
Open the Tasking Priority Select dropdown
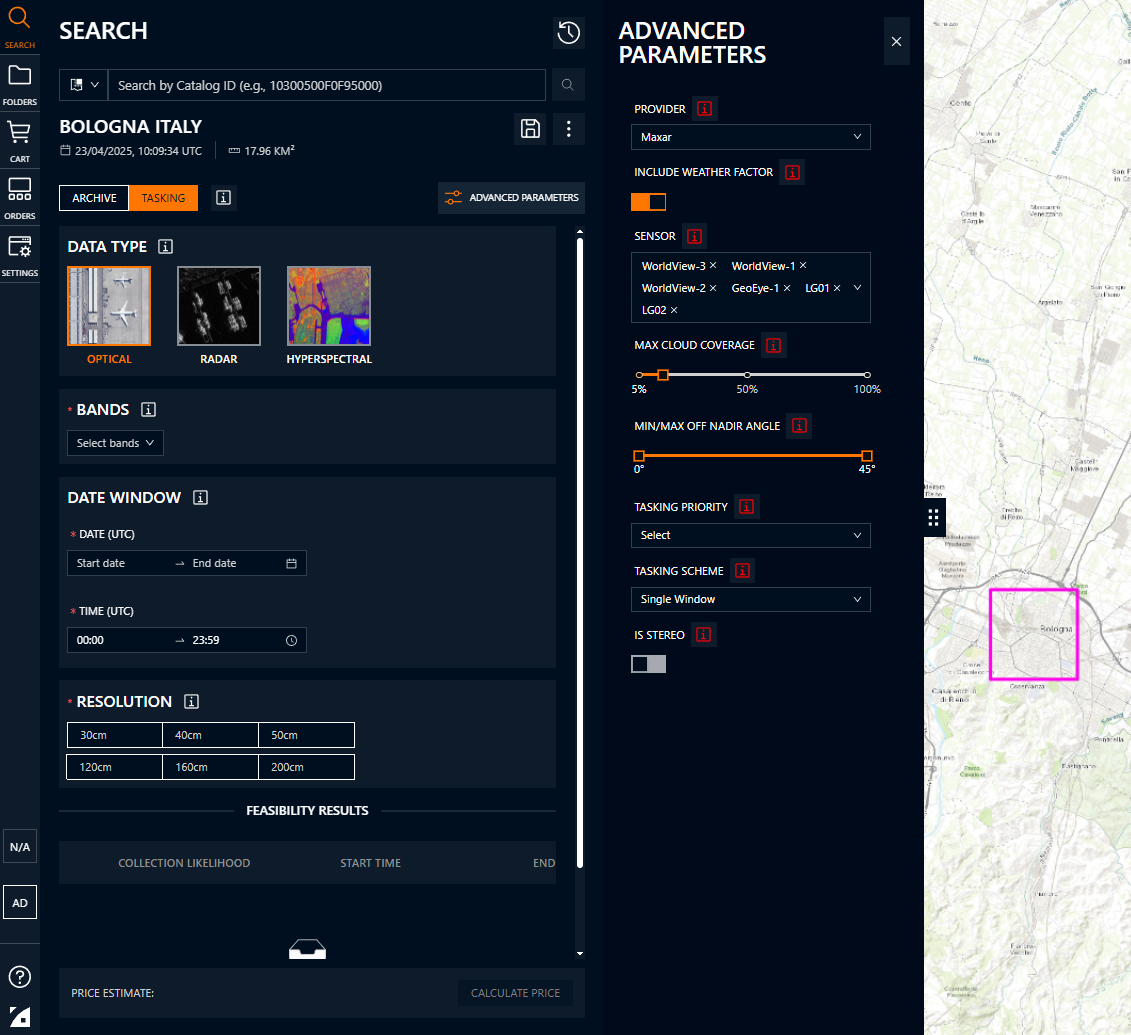pyautogui.click(x=750, y=535)
